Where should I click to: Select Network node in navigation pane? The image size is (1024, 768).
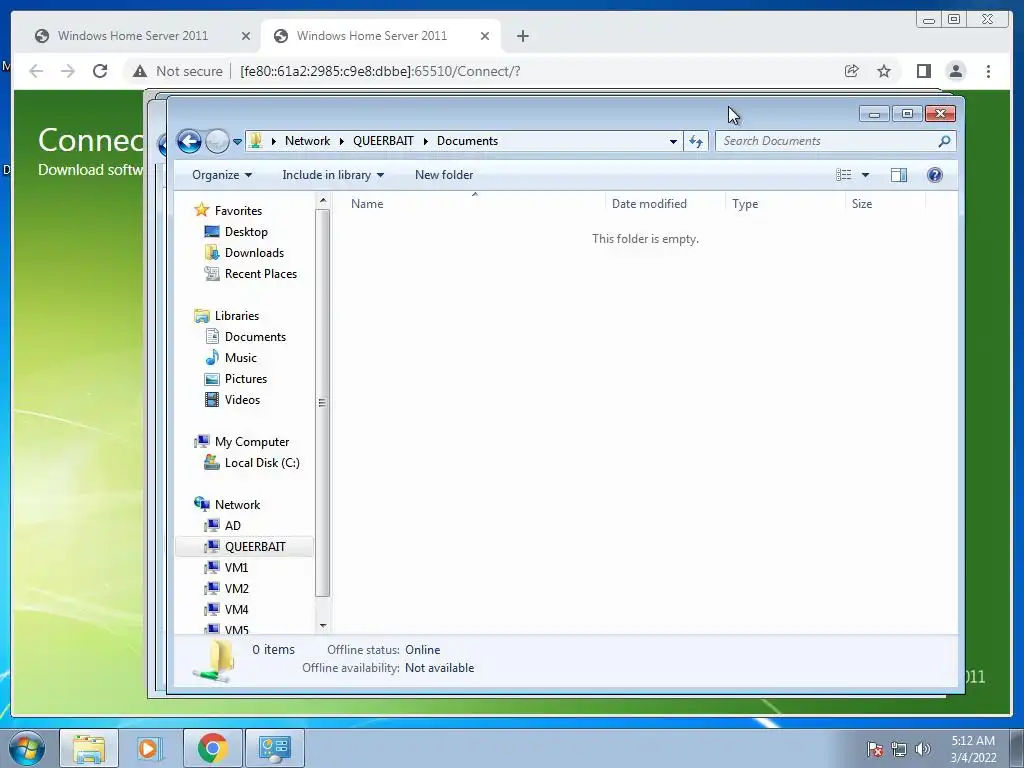tap(237, 505)
